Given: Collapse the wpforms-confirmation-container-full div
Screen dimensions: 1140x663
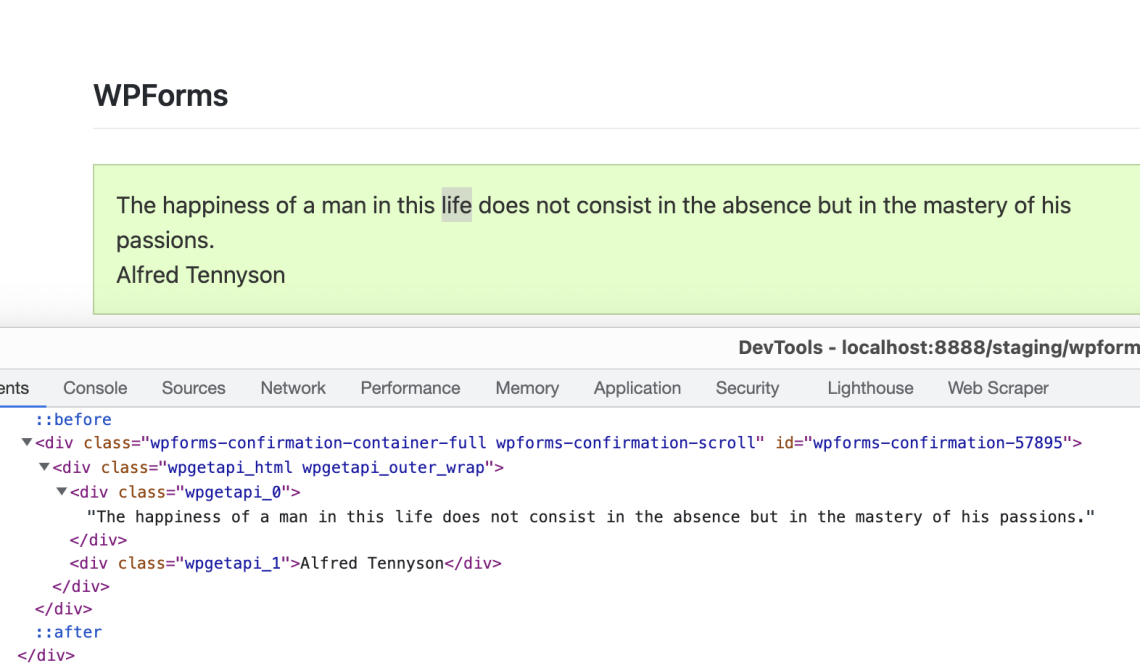Looking at the screenshot, I should [x=25, y=443].
